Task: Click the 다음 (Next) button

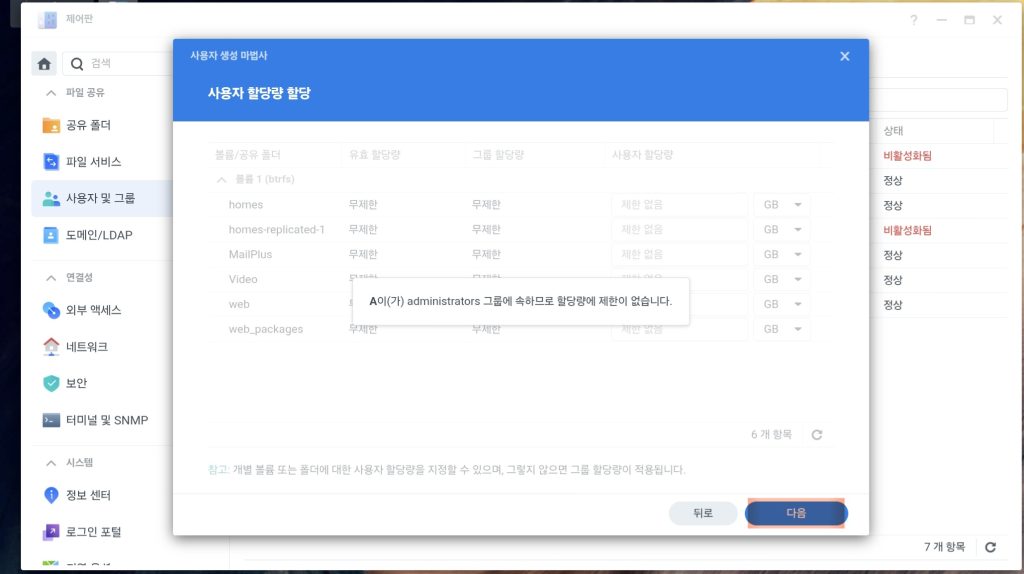Action: point(796,513)
